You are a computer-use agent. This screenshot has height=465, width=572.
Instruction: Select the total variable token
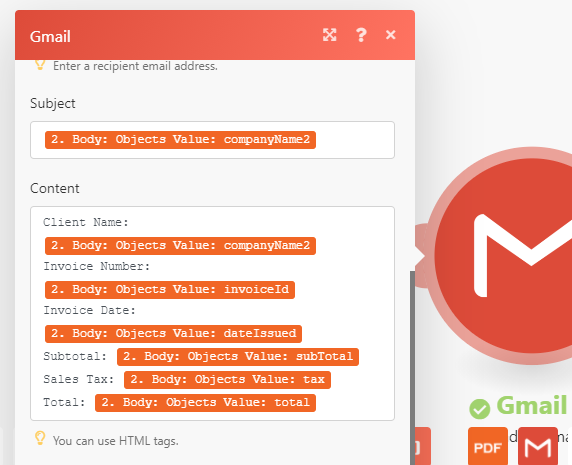coord(205,403)
